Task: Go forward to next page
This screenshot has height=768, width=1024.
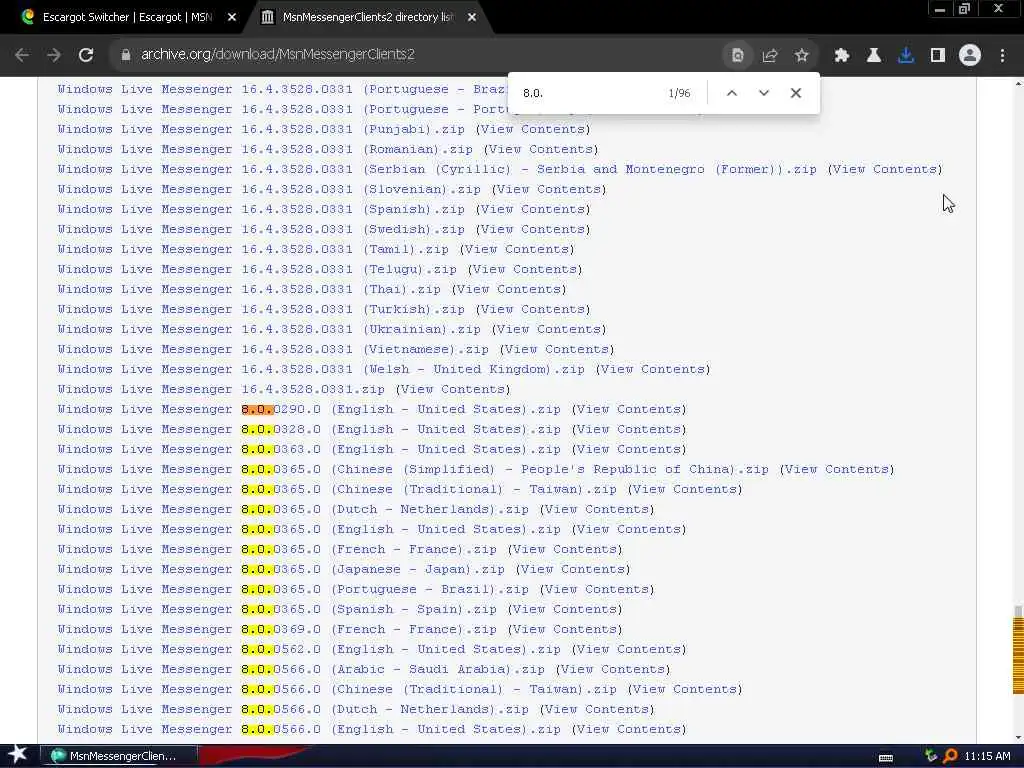Action: [54, 55]
